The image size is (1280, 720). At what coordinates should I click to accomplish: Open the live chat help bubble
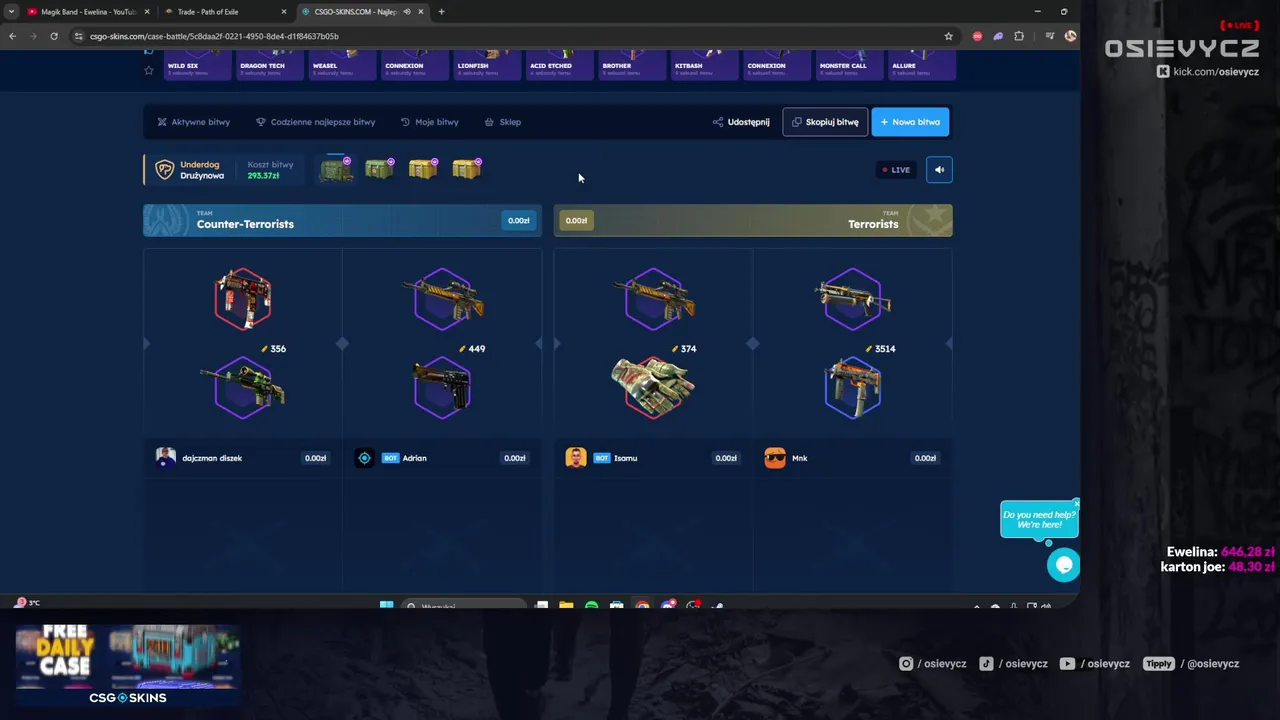tap(1063, 565)
